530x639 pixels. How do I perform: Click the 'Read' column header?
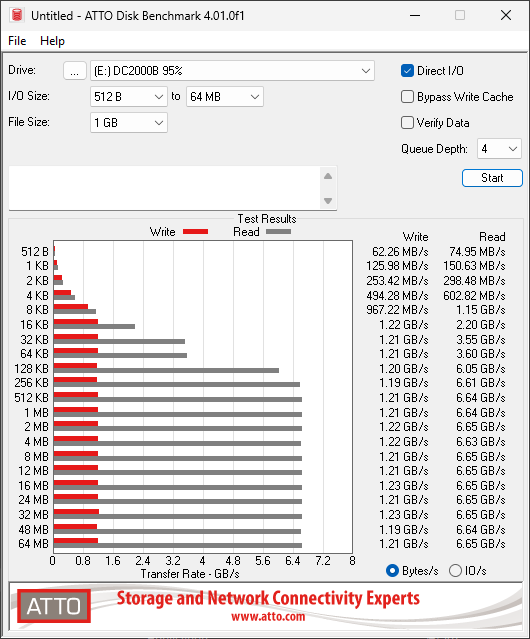point(492,237)
